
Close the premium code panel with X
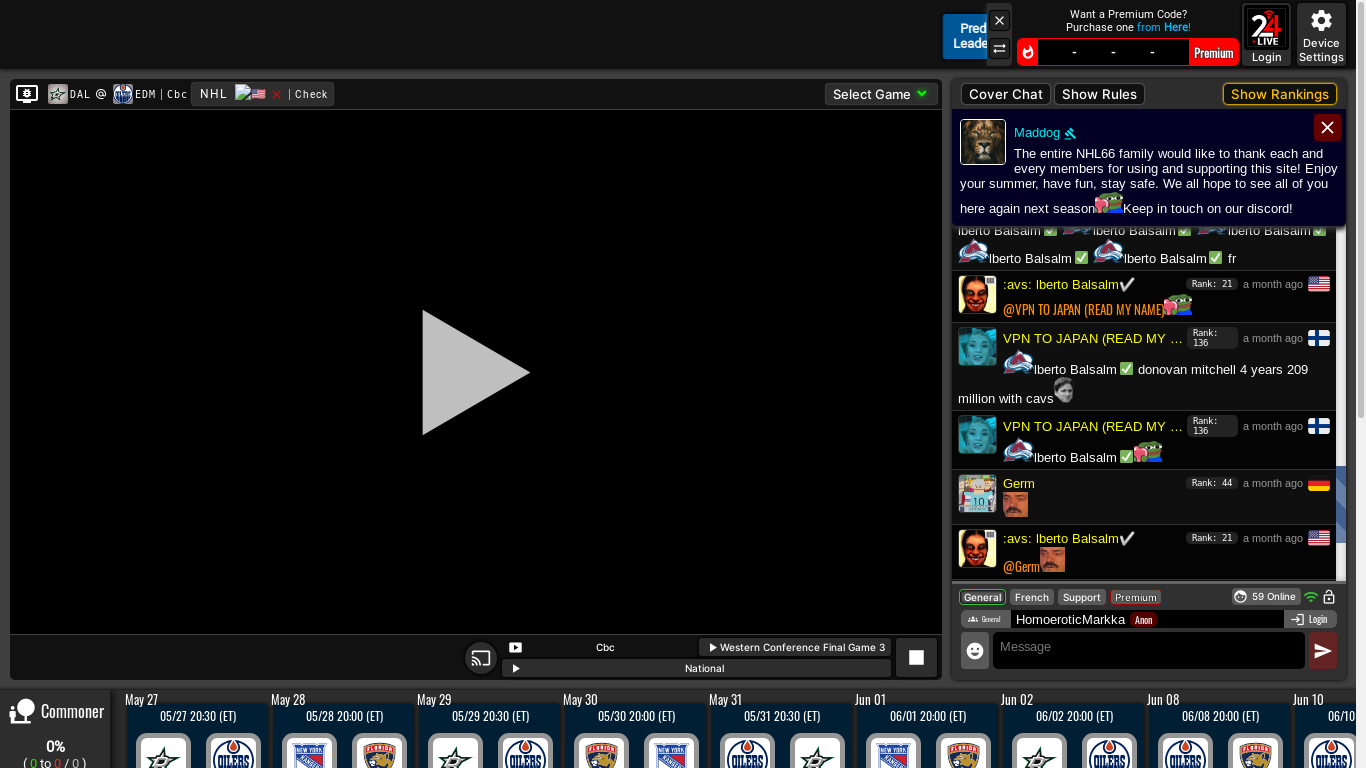(1000, 20)
